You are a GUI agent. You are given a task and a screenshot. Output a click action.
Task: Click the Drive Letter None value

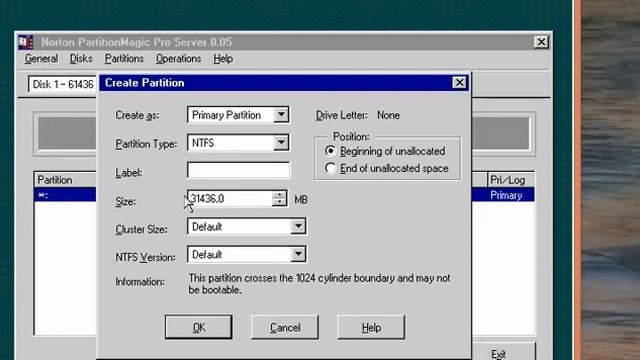click(x=388, y=116)
